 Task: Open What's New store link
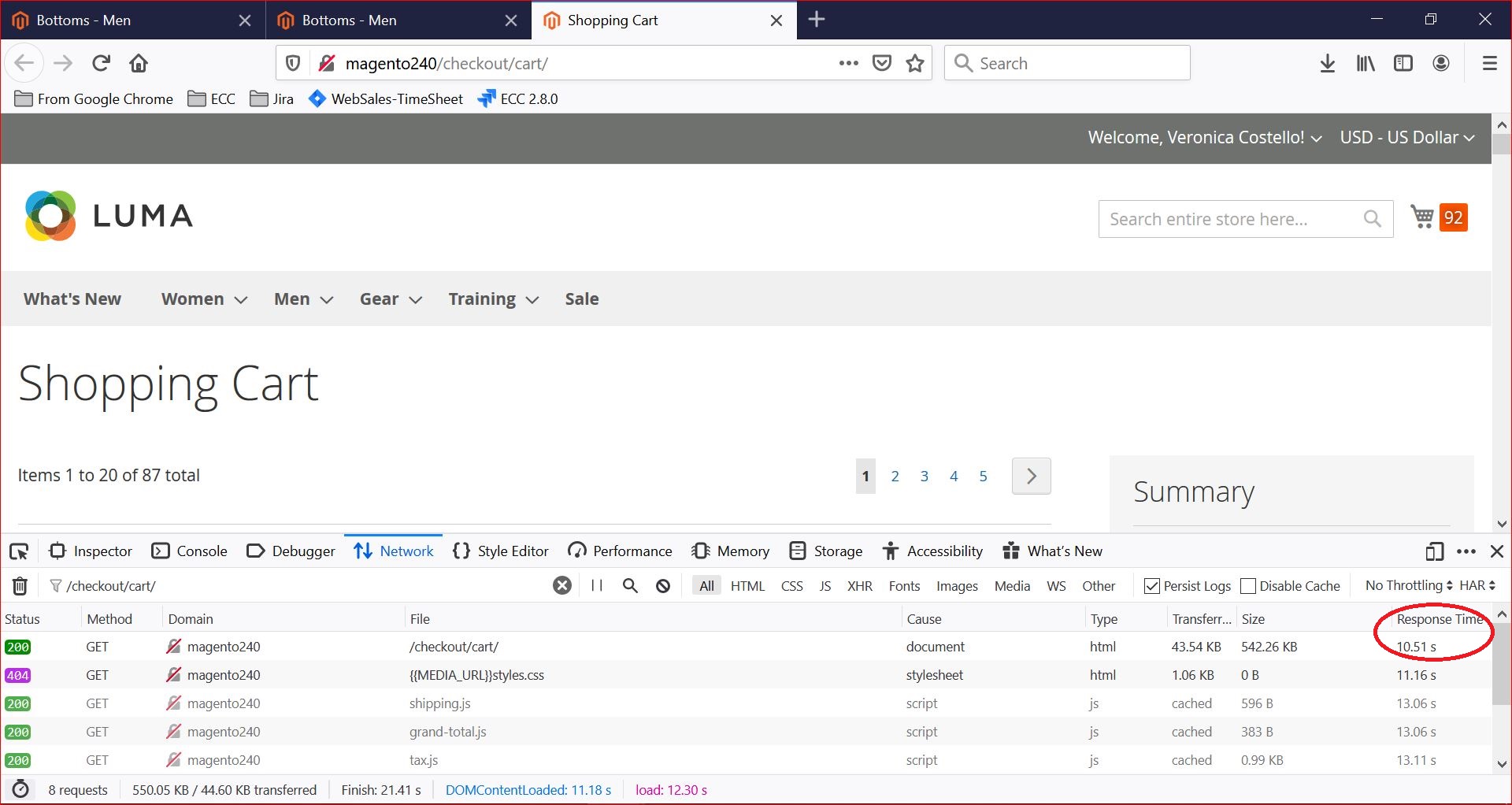(72, 299)
